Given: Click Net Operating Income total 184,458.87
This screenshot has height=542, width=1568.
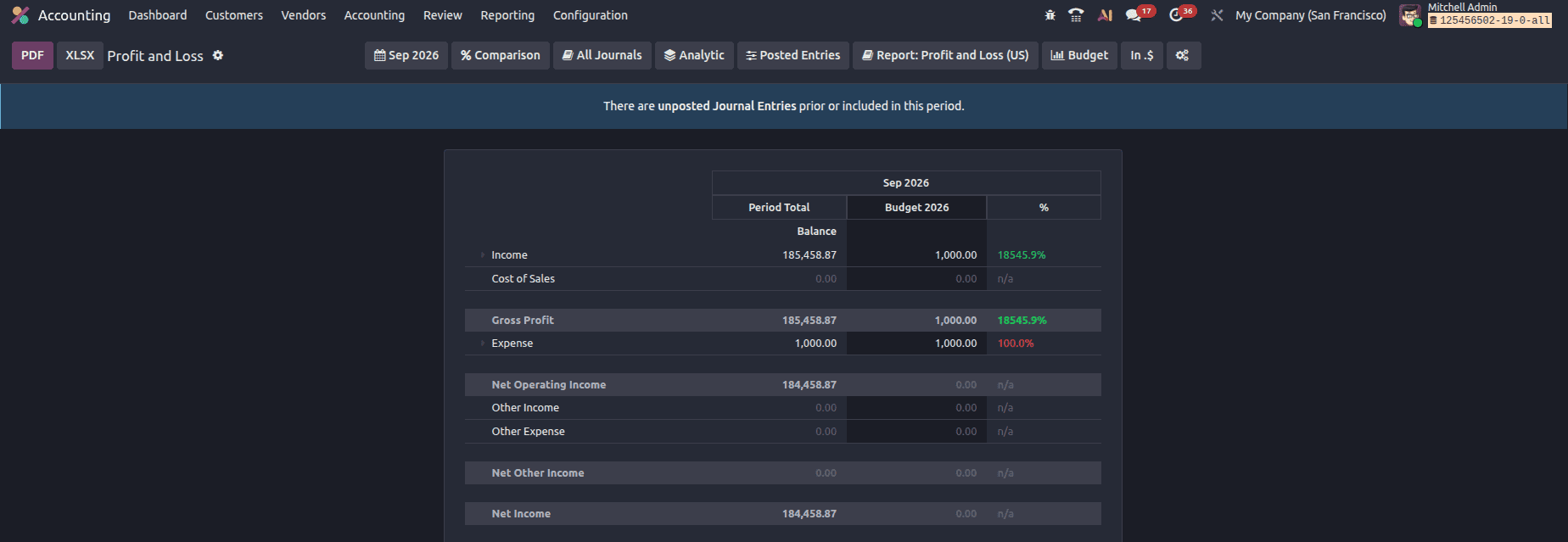Looking at the screenshot, I should point(809,385).
